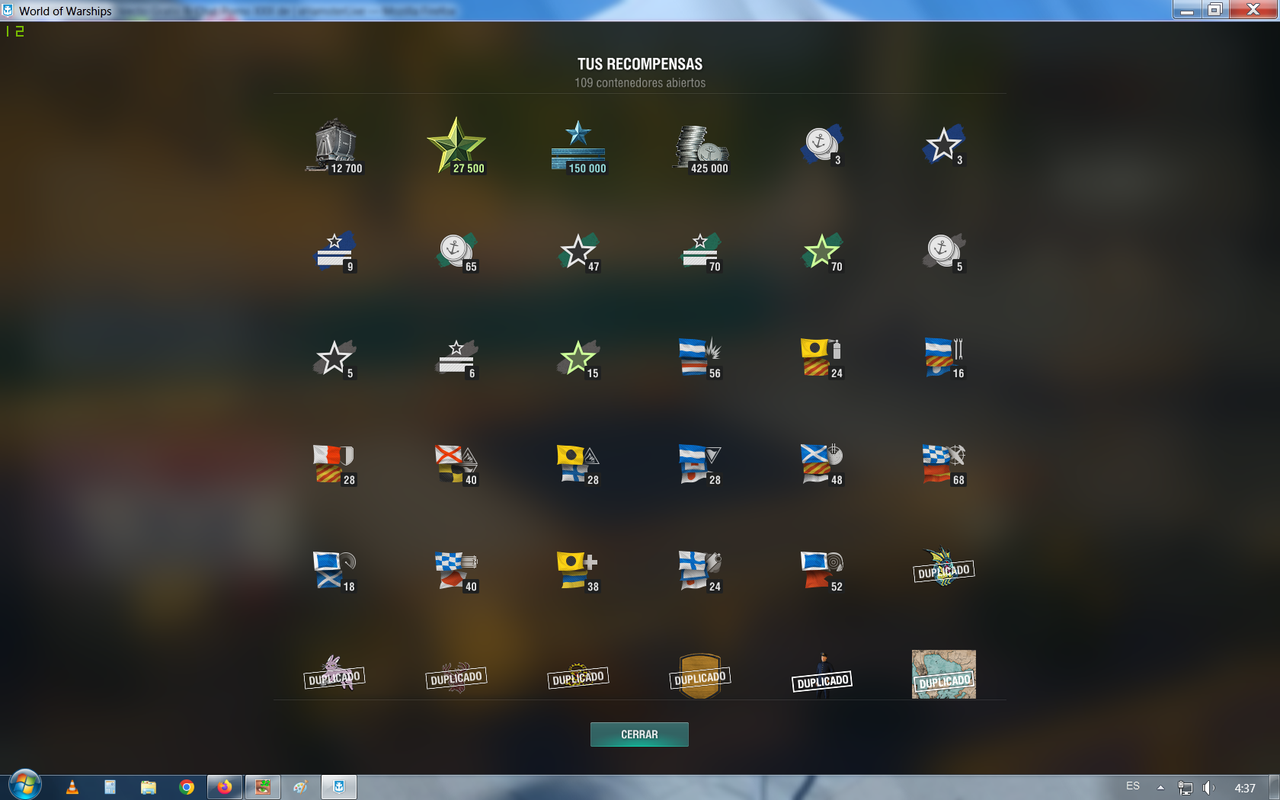Click the gray striped star bonus with 6
The height and width of the screenshot is (800, 1280).
tap(457, 358)
